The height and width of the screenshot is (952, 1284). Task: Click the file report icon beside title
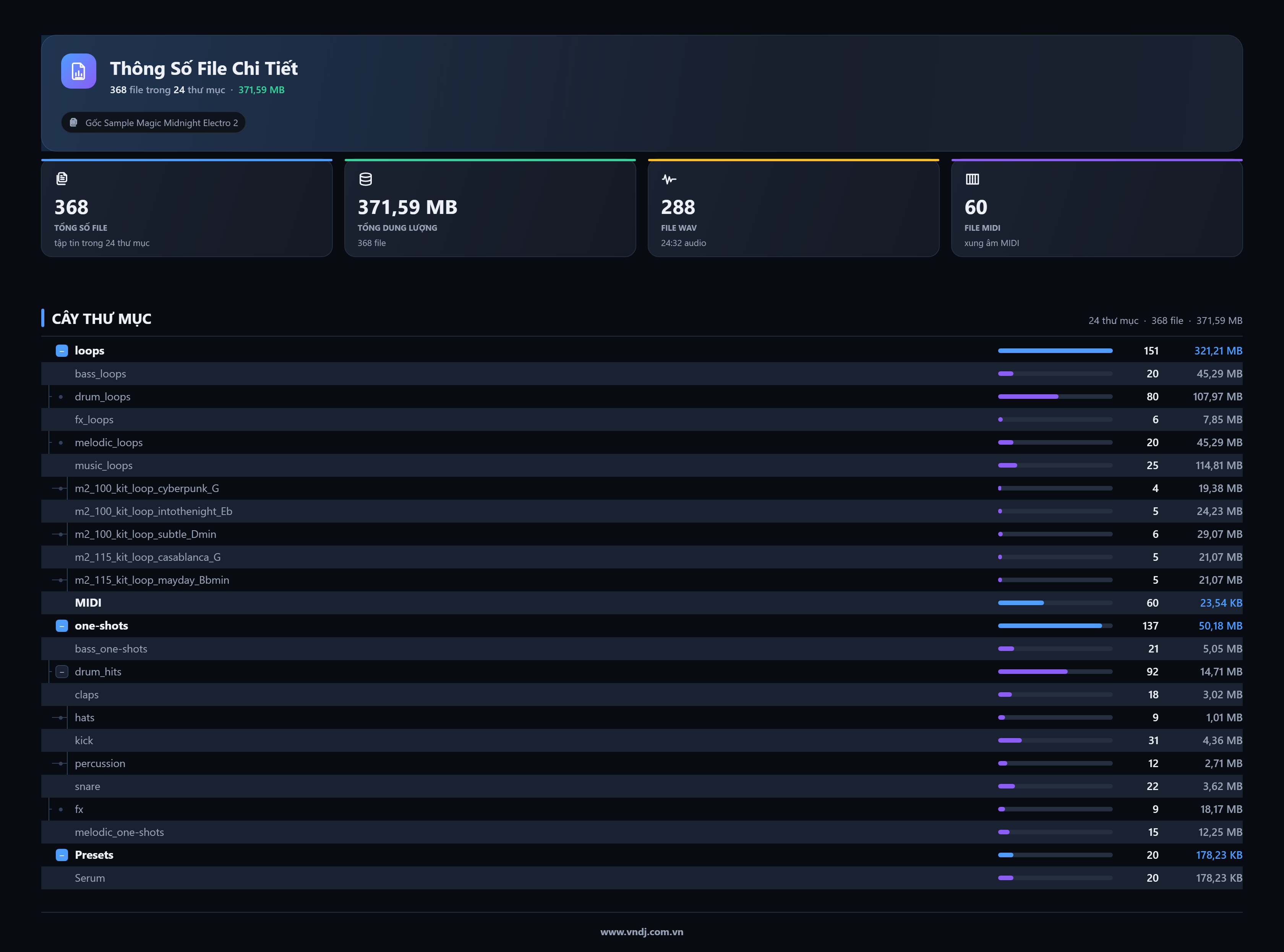[x=78, y=71]
